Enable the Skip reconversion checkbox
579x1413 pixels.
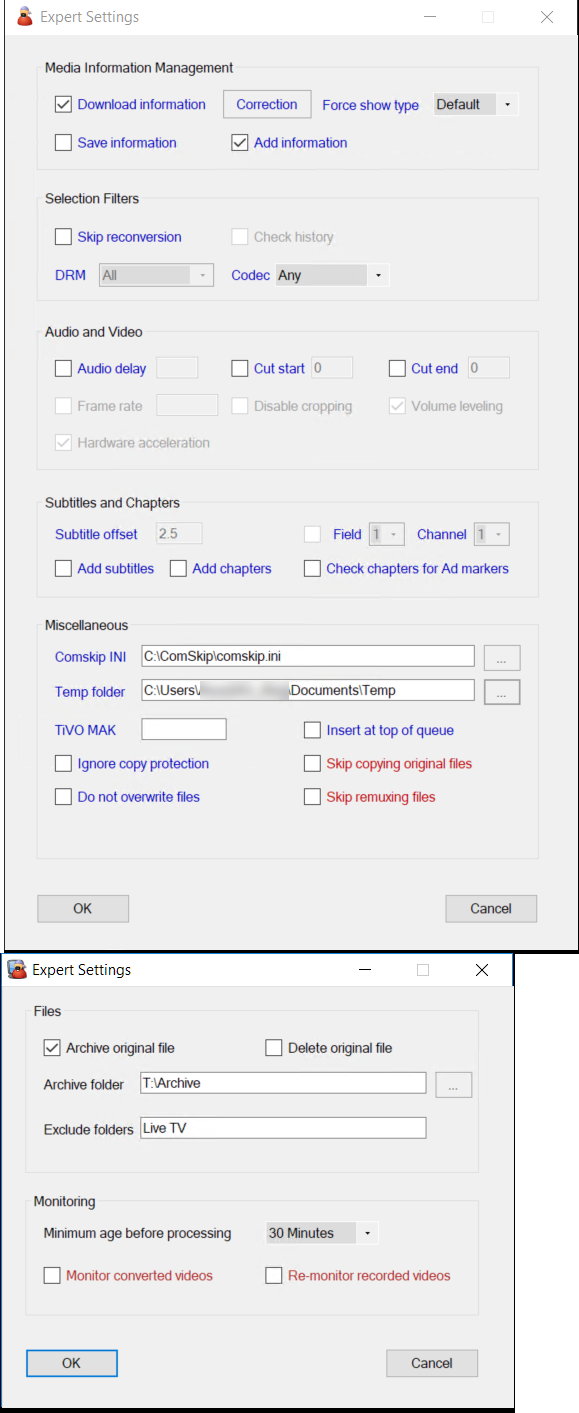tap(64, 237)
